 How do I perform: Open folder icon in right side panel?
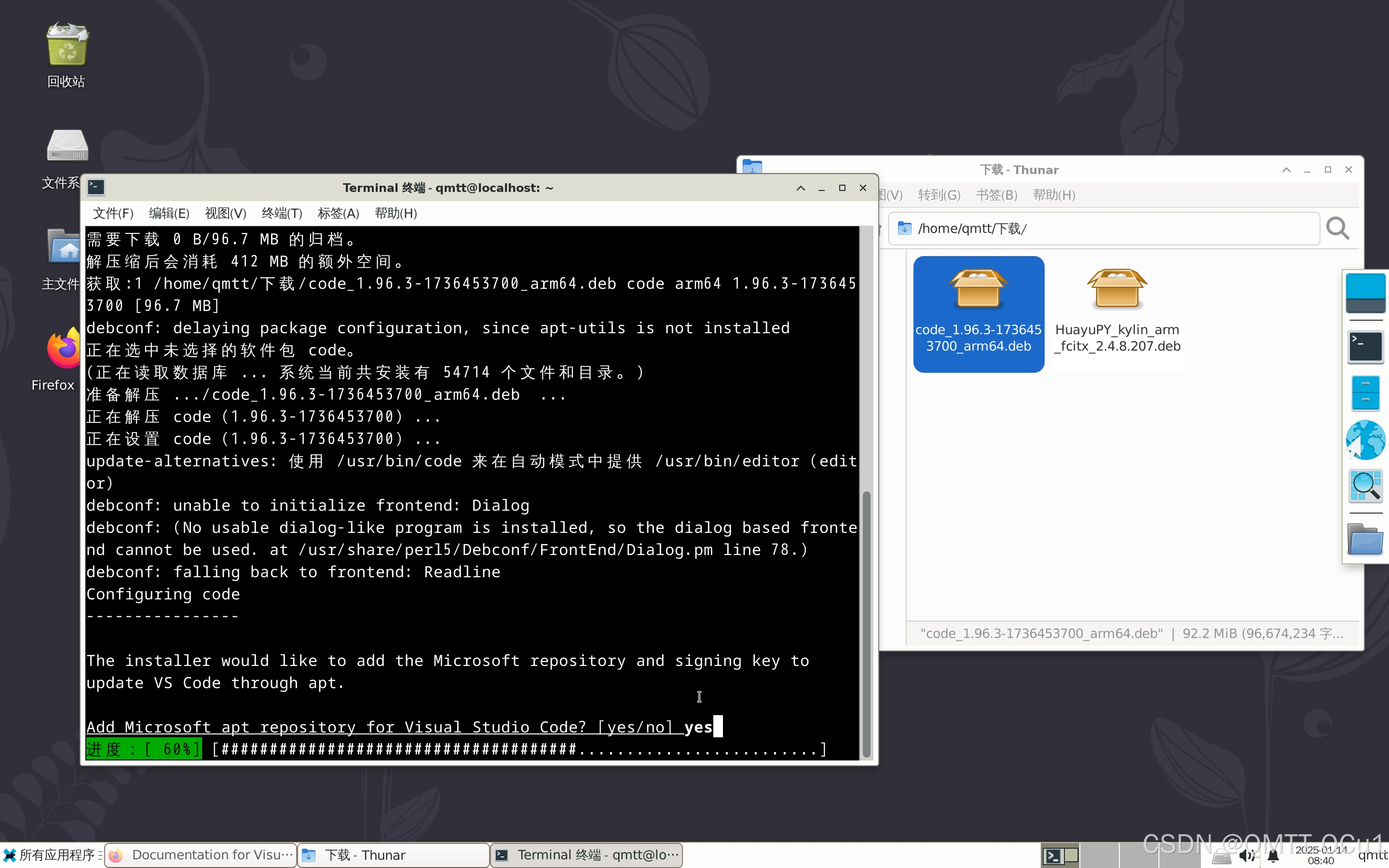1365,539
